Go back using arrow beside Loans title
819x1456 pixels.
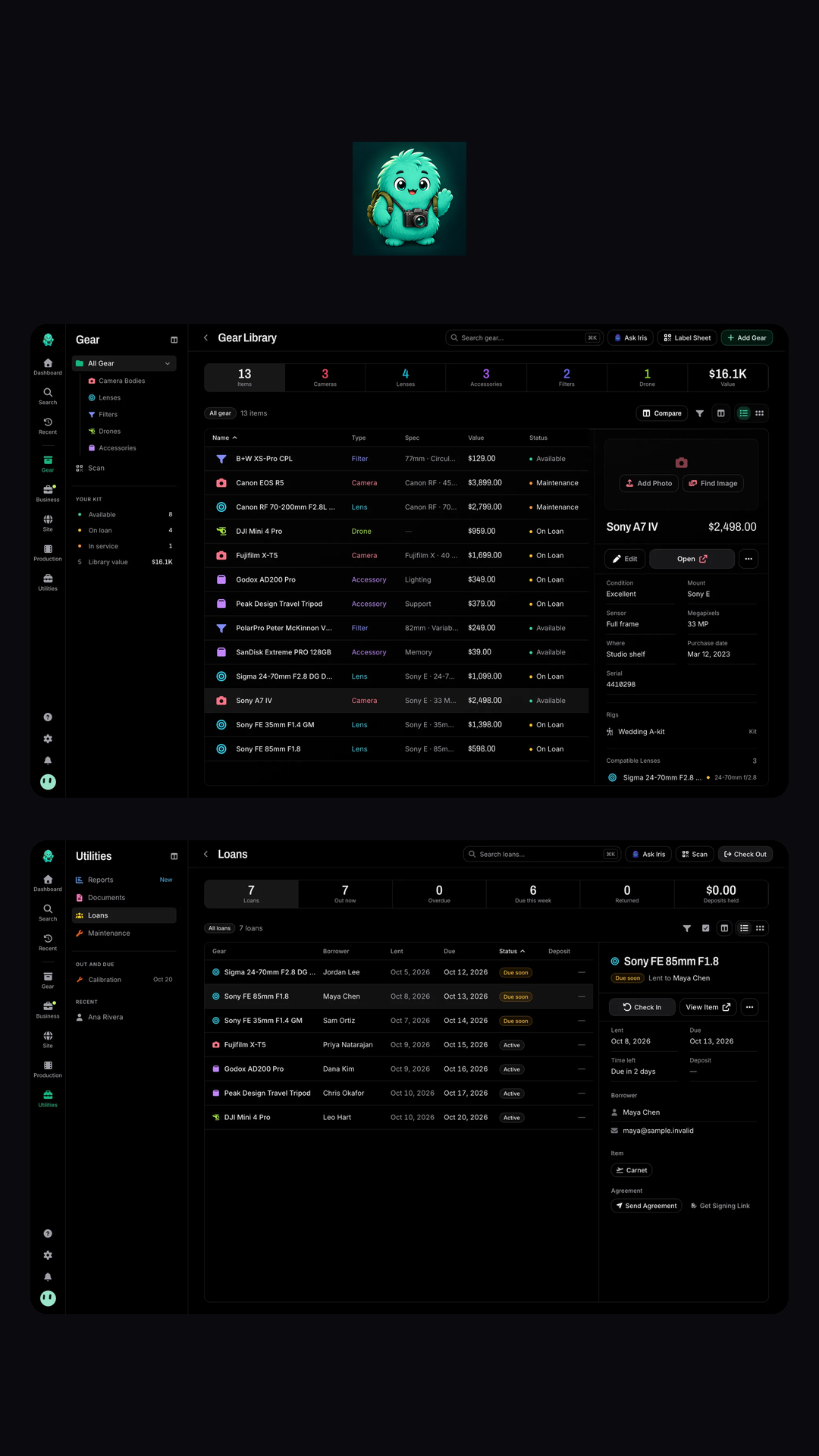click(206, 854)
